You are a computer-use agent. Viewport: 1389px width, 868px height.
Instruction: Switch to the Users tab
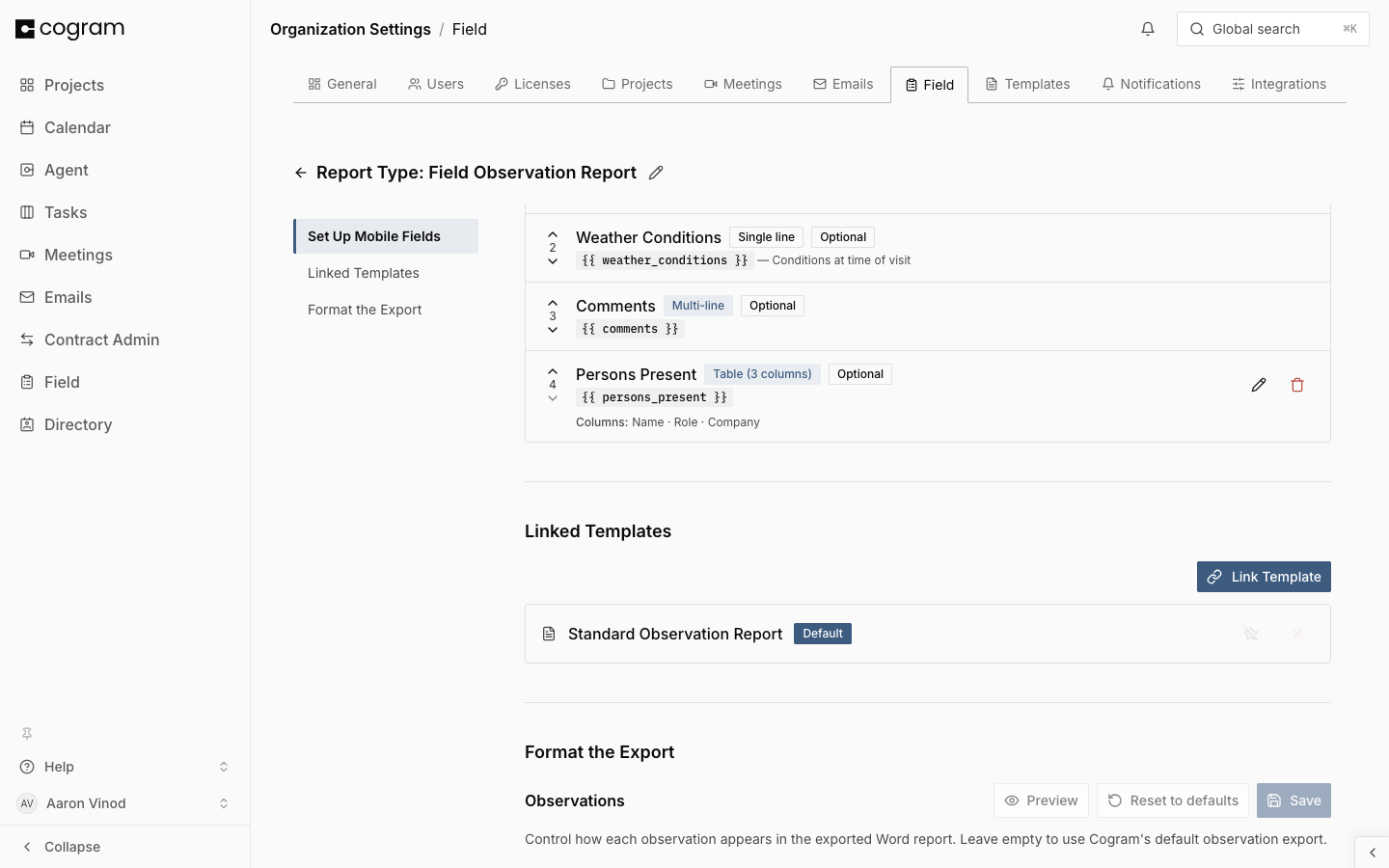[x=436, y=84]
